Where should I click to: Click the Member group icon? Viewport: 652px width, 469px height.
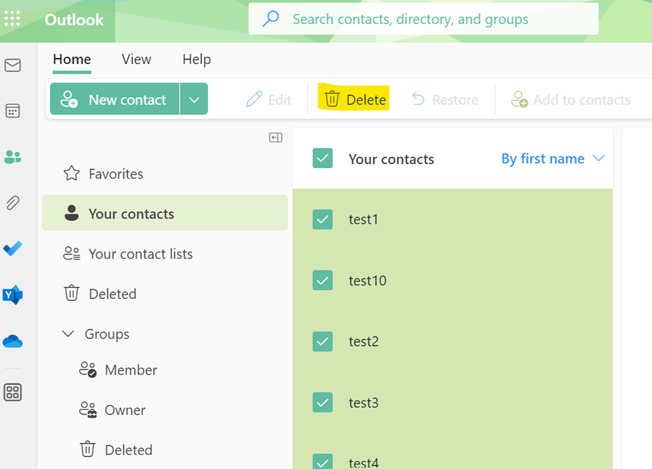coord(88,369)
